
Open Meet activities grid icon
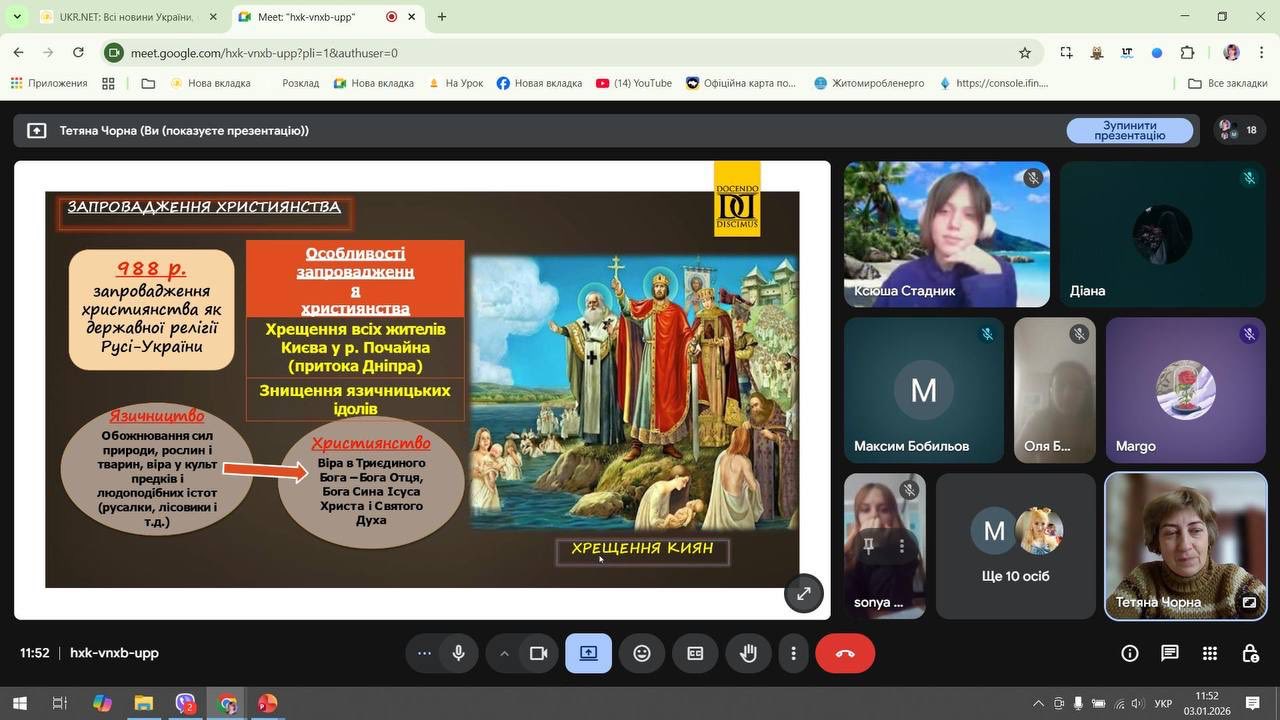click(x=1210, y=653)
